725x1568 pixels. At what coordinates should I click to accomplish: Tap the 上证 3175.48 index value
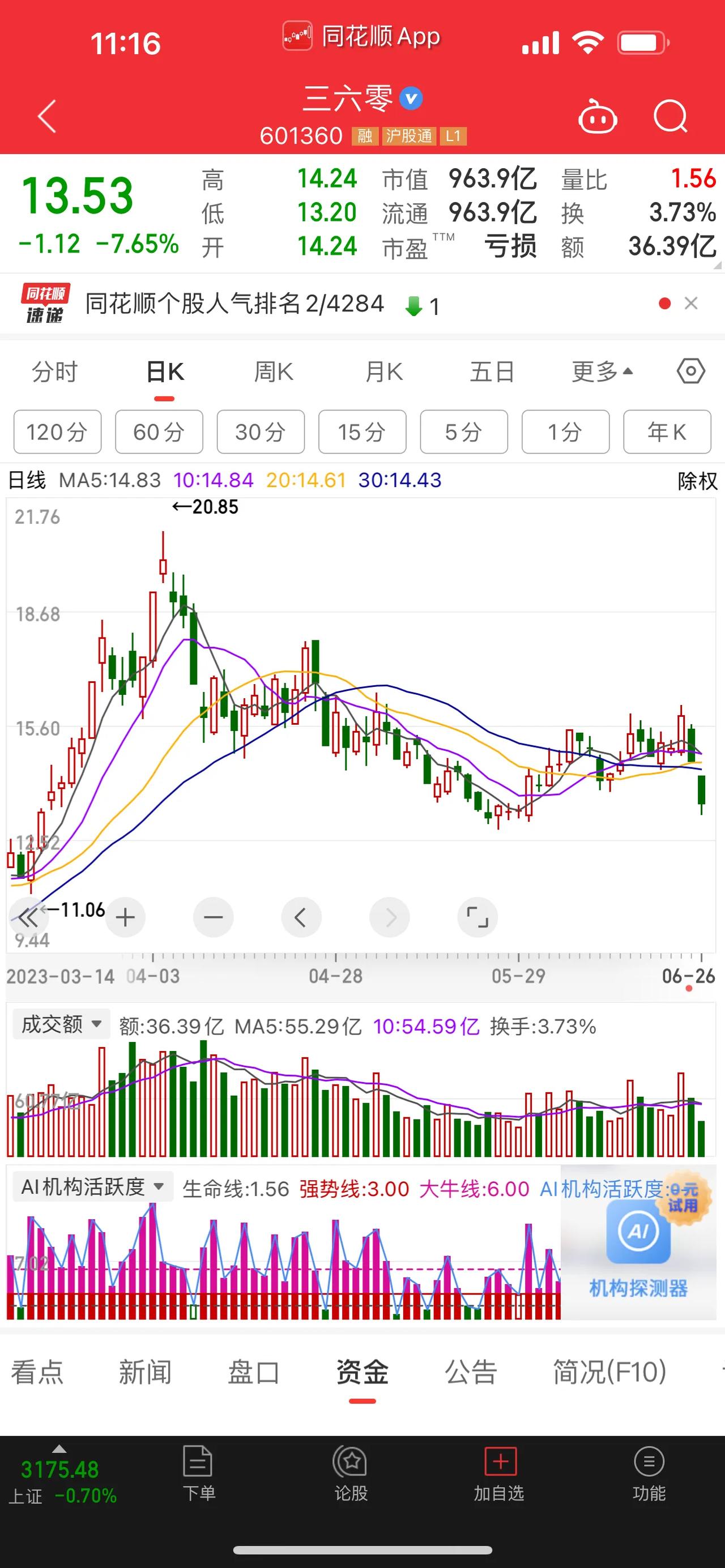[59, 1470]
